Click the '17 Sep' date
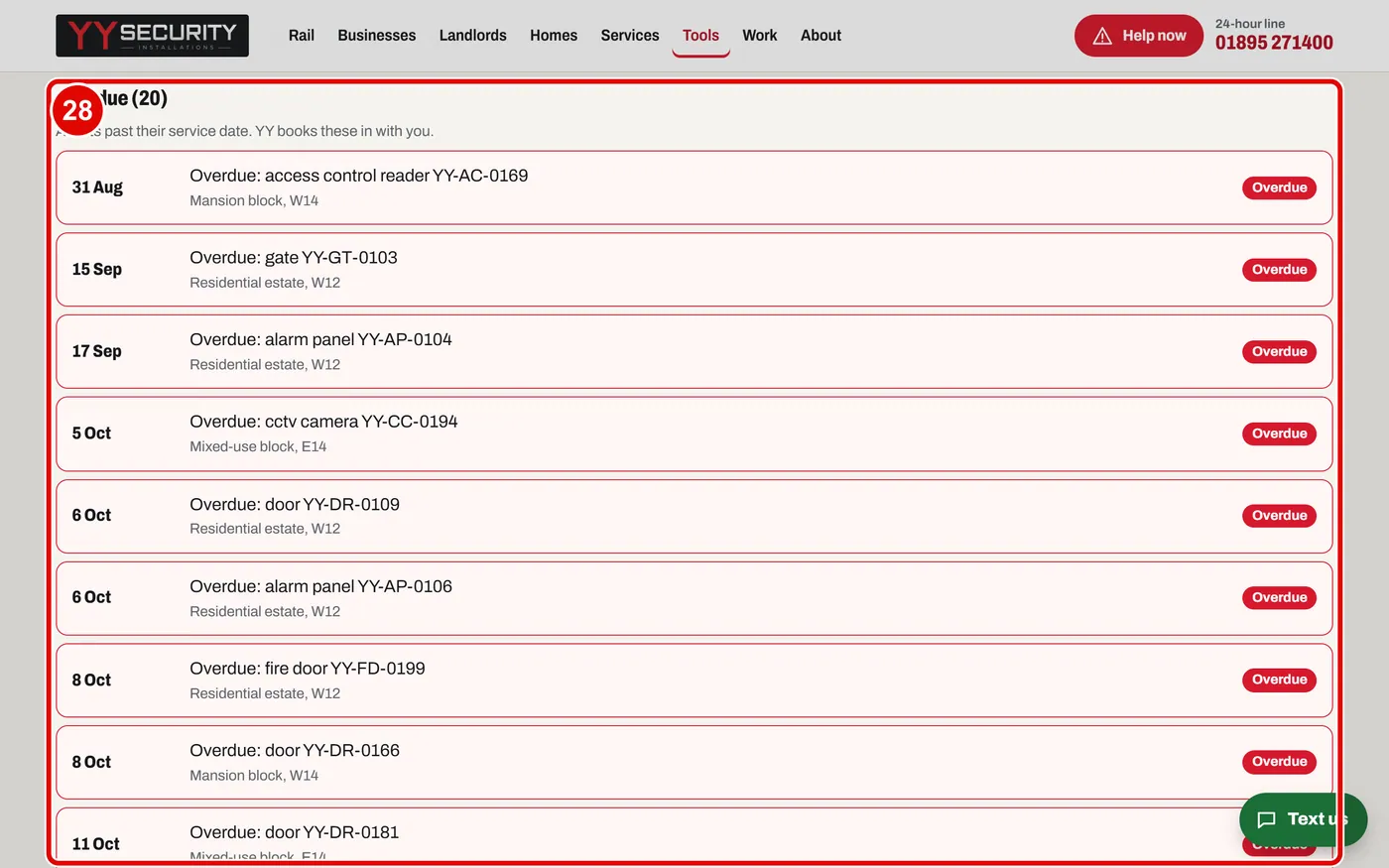 [x=97, y=351]
